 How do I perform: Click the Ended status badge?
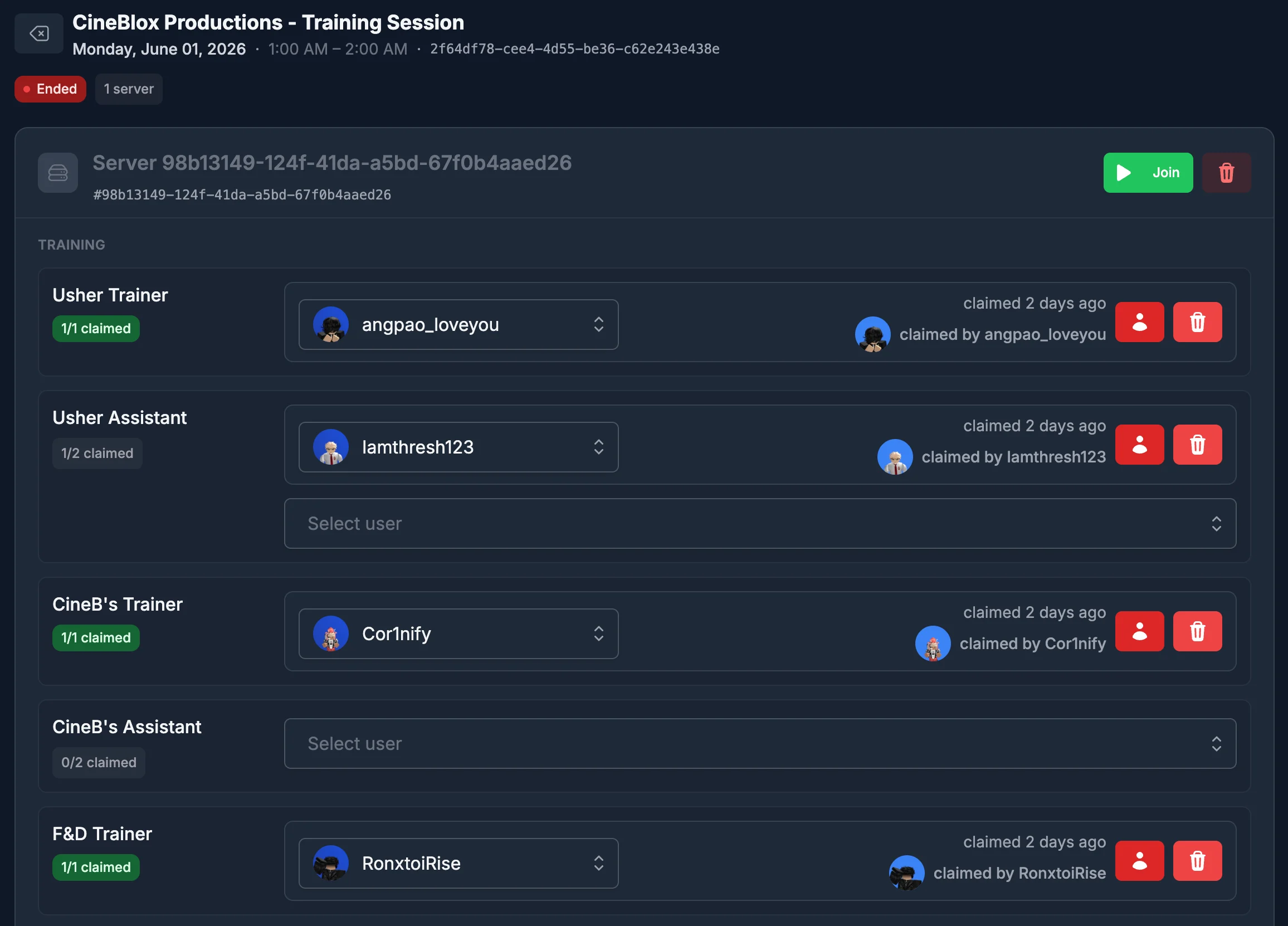[x=51, y=89]
